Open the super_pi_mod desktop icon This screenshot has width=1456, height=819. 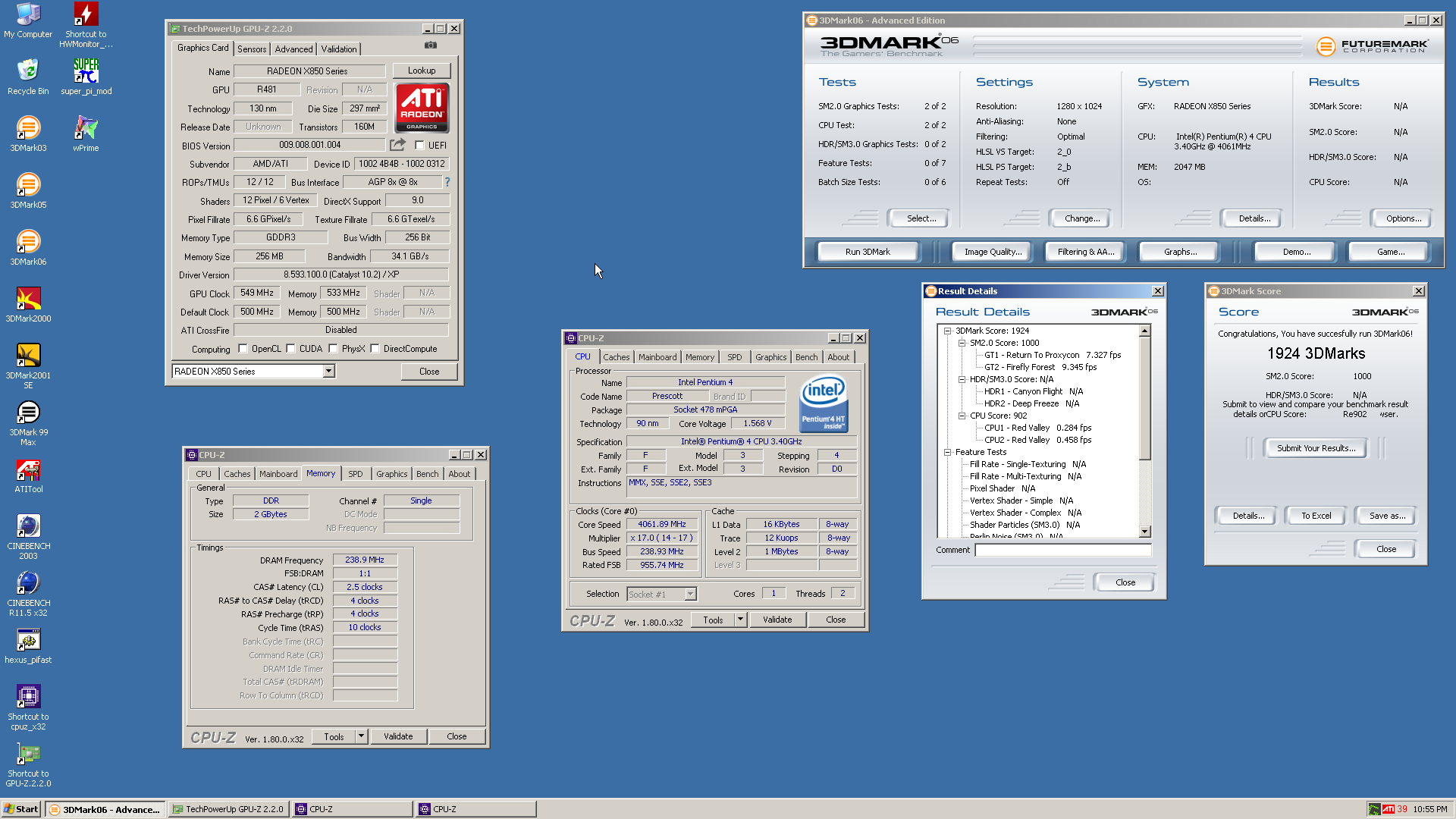tap(86, 77)
